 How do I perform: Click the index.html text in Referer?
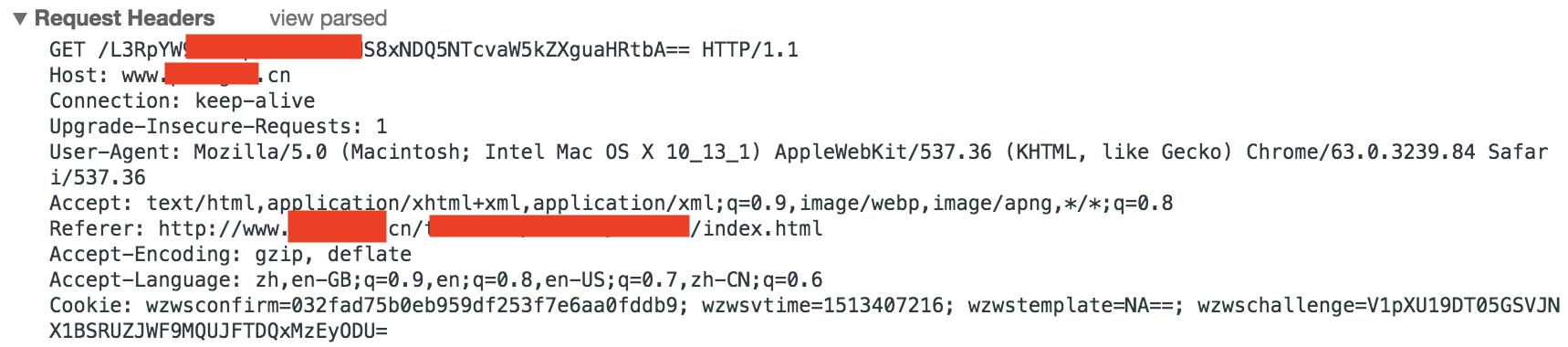tap(763, 228)
